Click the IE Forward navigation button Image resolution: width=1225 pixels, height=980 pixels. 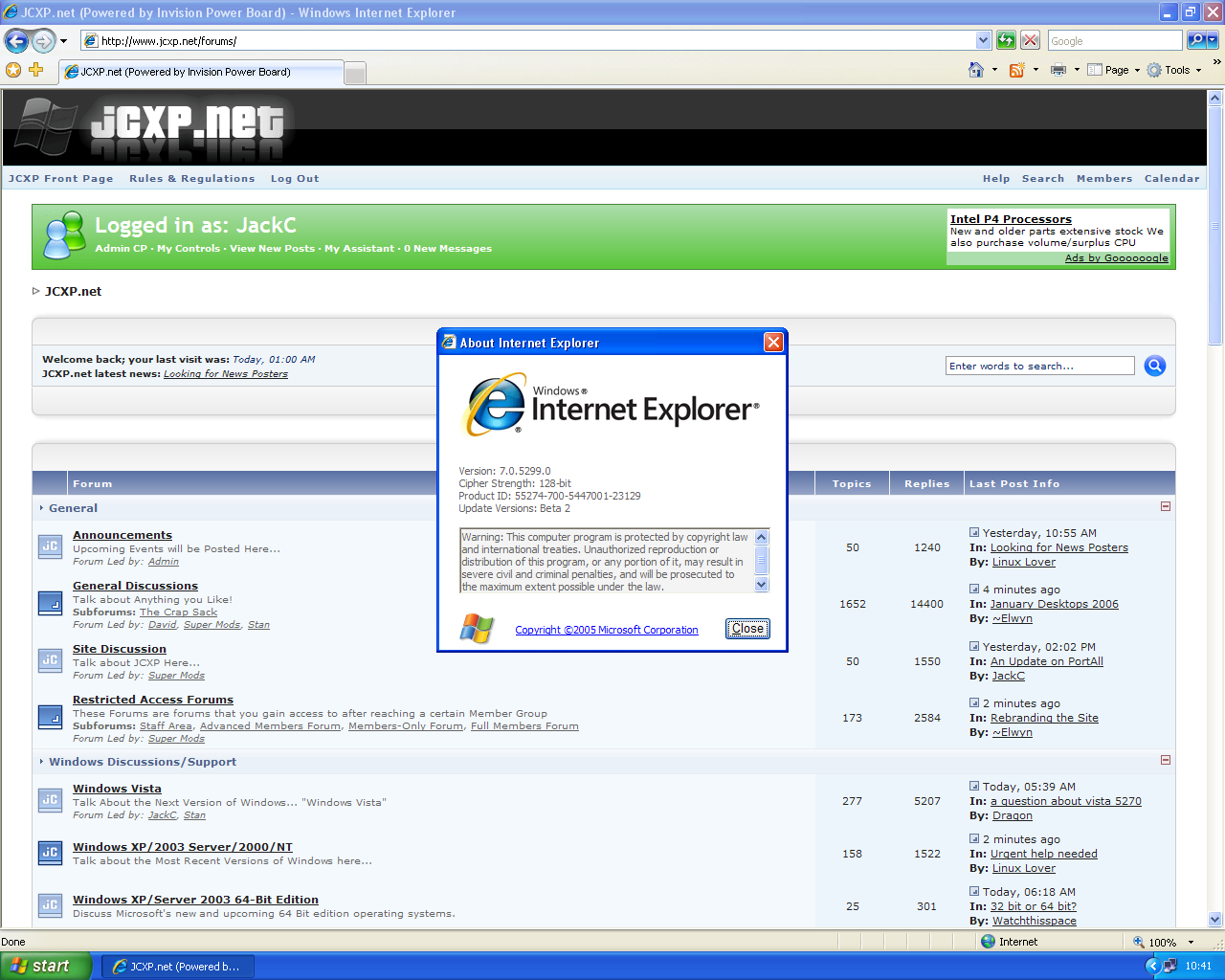tap(44, 41)
